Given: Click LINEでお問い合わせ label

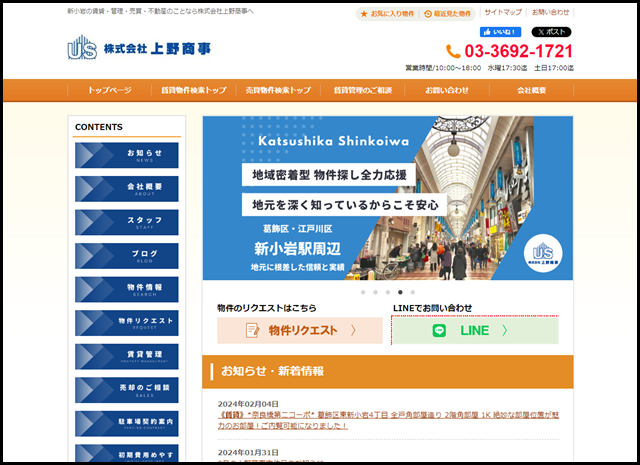Looking at the screenshot, I should (433, 308).
